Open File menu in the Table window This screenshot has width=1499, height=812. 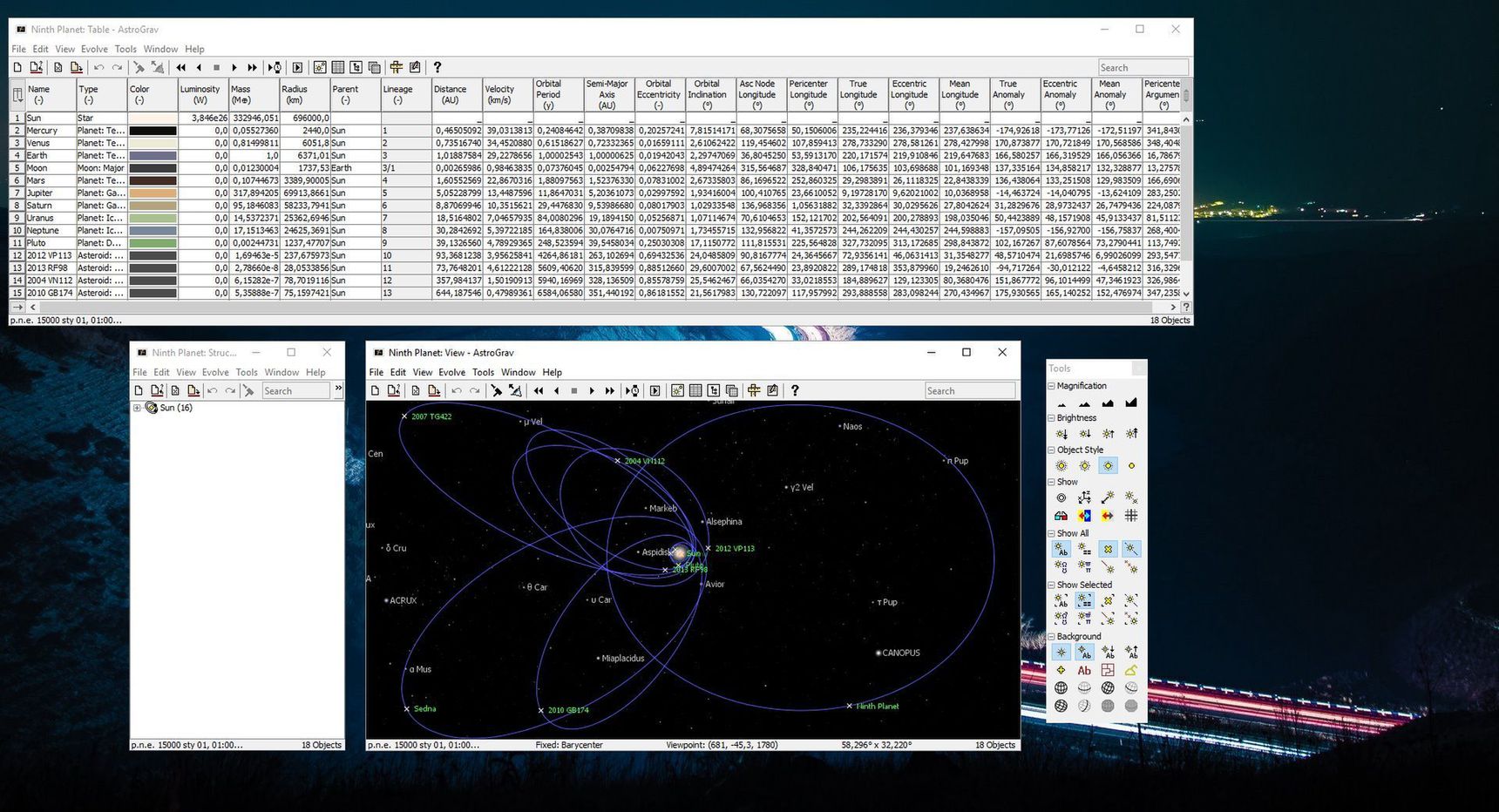18,49
